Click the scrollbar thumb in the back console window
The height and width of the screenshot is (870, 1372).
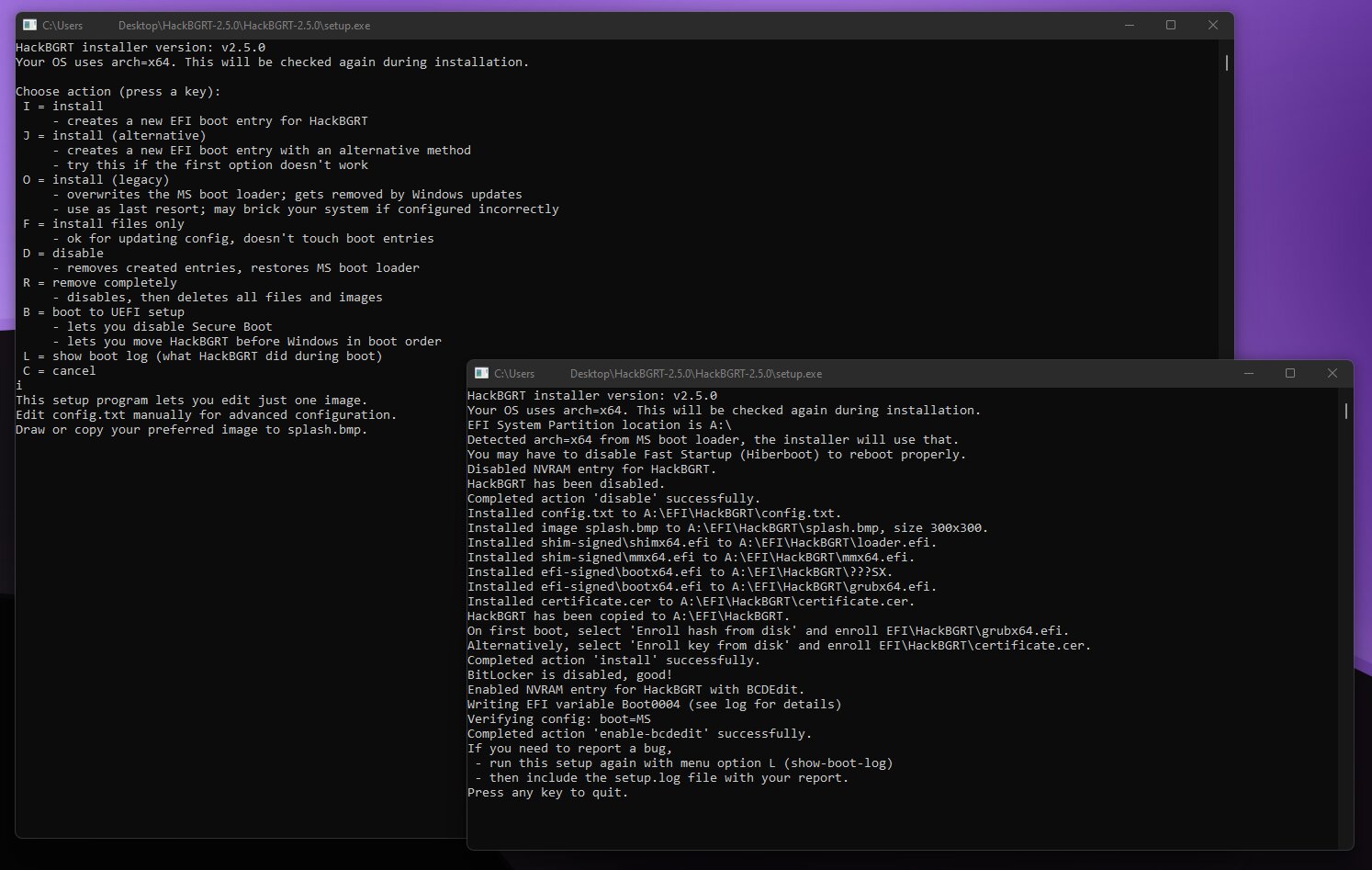coord(1227,62)
